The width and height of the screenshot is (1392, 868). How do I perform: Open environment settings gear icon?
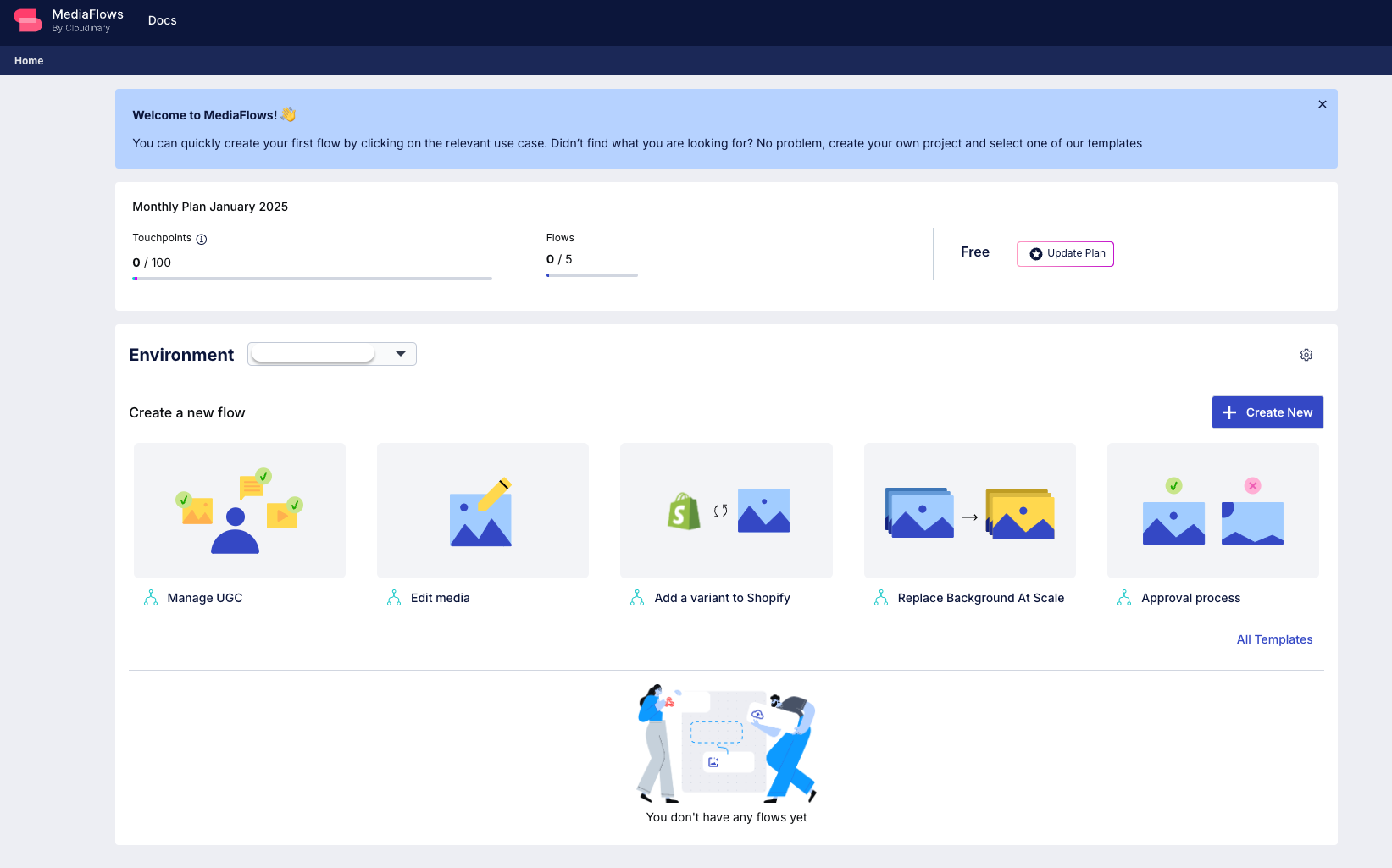click(1306, 355)
